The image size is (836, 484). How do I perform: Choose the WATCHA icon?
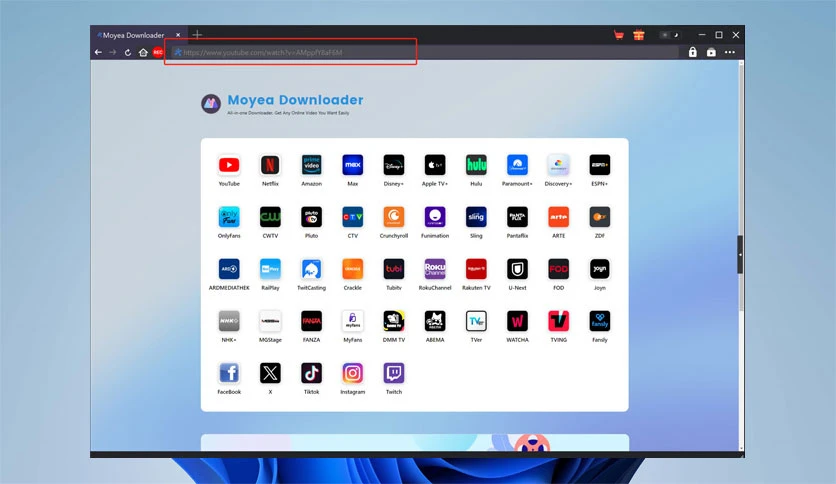tap(517, 321)
